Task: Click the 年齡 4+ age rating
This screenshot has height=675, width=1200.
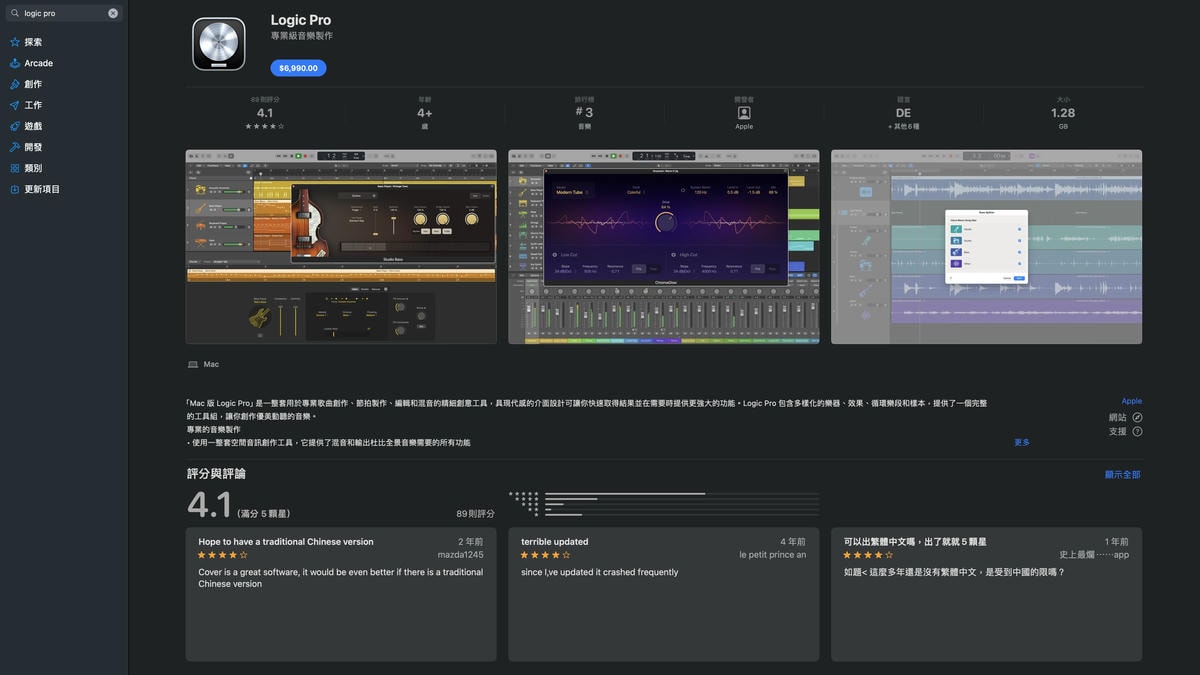Action: (x=425, y=113)
